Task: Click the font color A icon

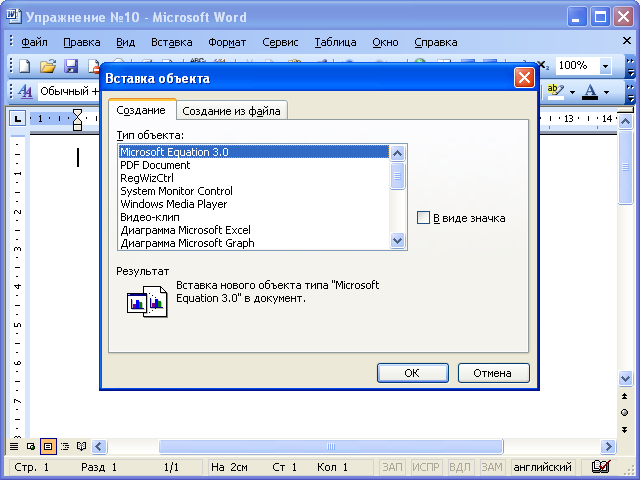Action: pyautogui.click(x=590, y=91)
